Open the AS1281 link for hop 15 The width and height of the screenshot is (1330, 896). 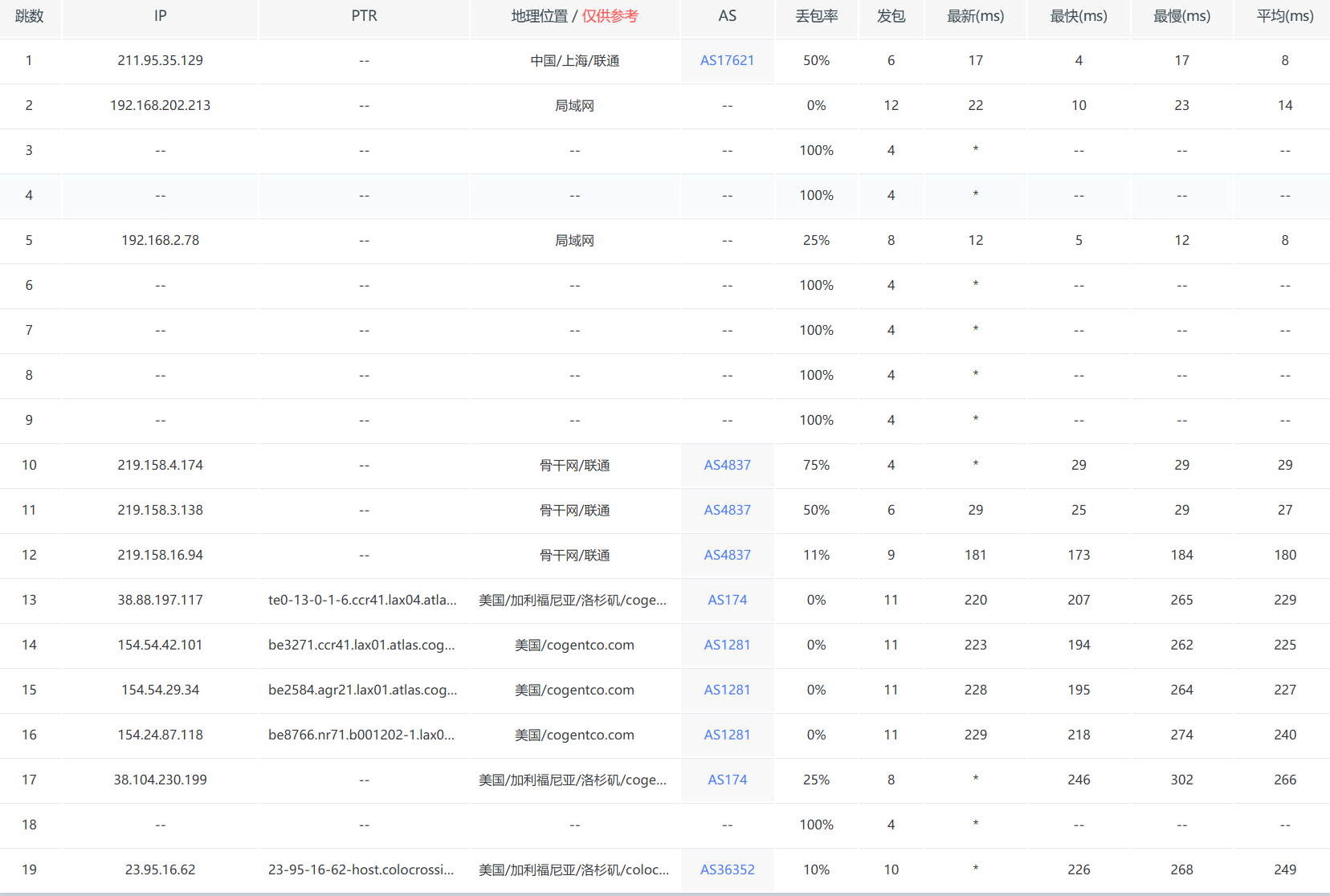tap(727, 690)
